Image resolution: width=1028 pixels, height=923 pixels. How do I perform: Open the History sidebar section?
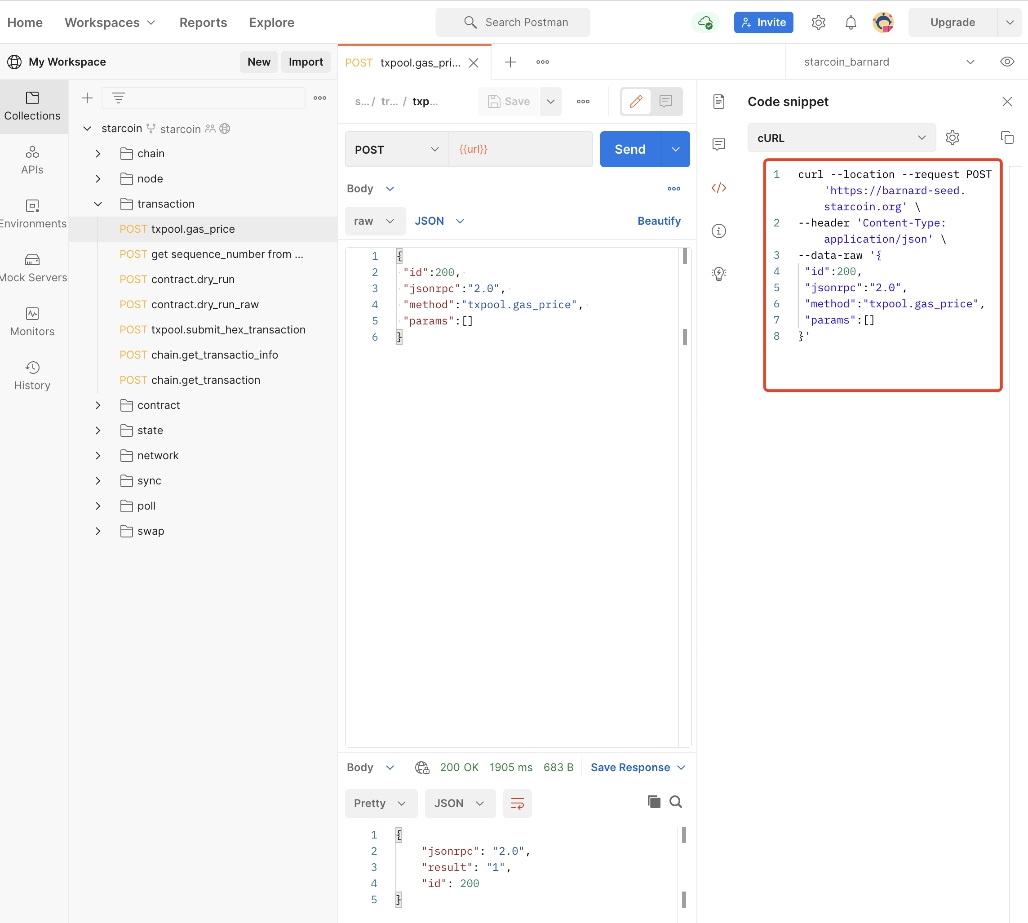[x=32, y=376]
